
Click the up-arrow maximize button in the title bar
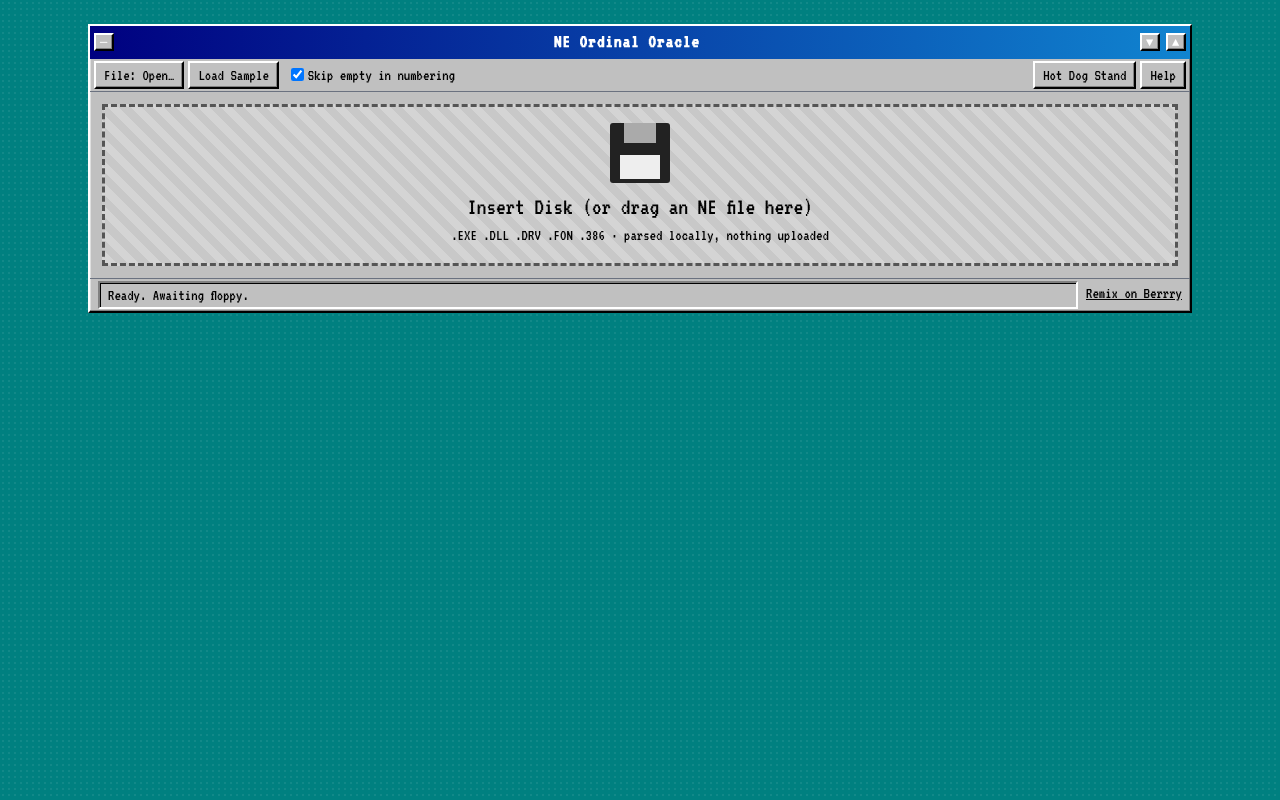click(1176, 42)
